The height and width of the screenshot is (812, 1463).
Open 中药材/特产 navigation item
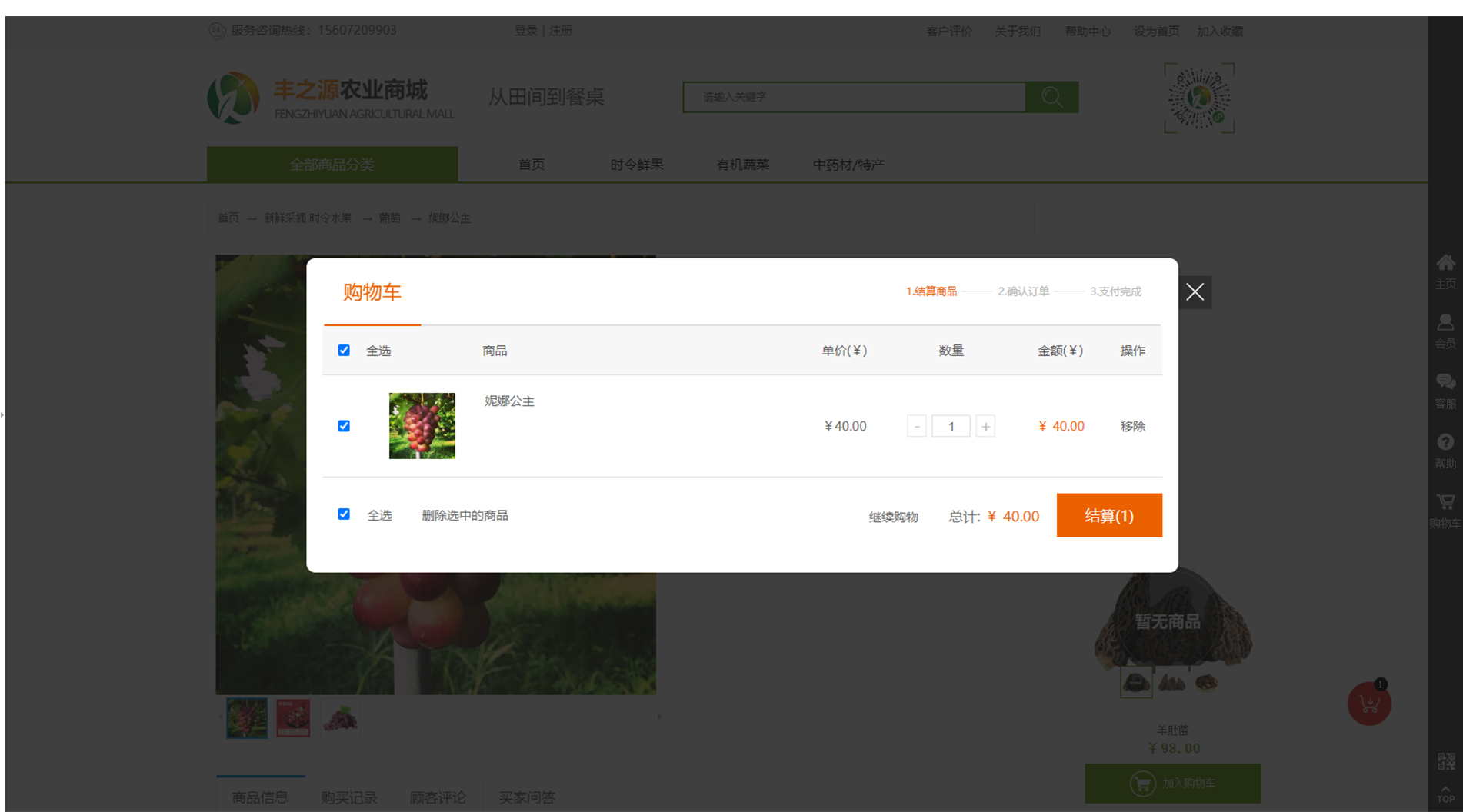pyautogui.click(x=848, y=165)
